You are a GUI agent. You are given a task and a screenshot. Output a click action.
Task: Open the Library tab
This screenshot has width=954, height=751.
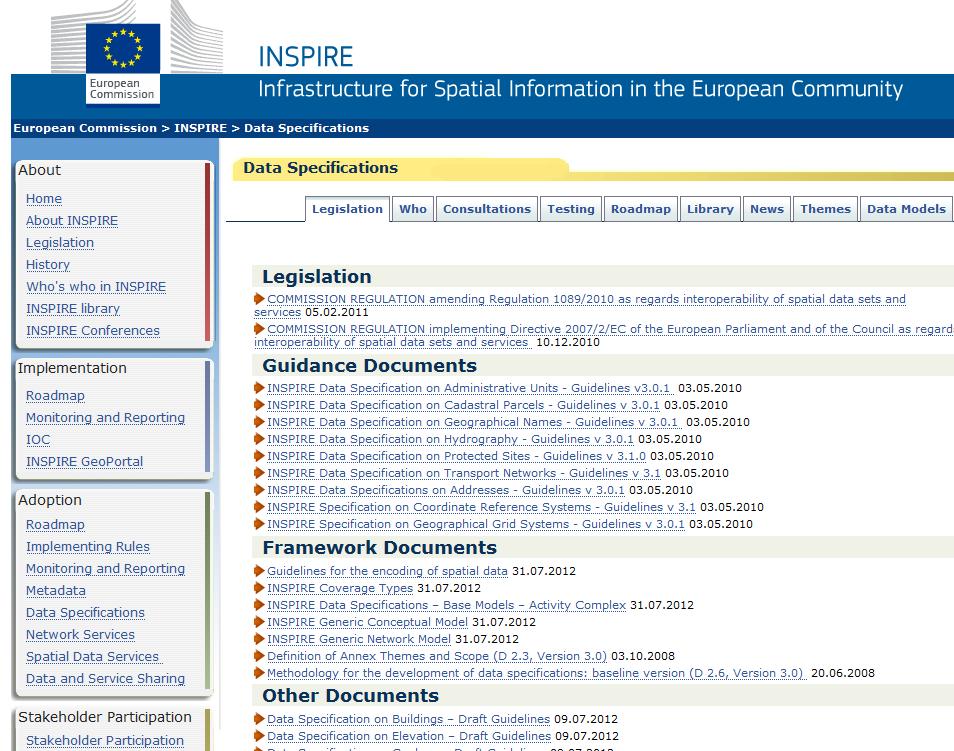(710, 209)
